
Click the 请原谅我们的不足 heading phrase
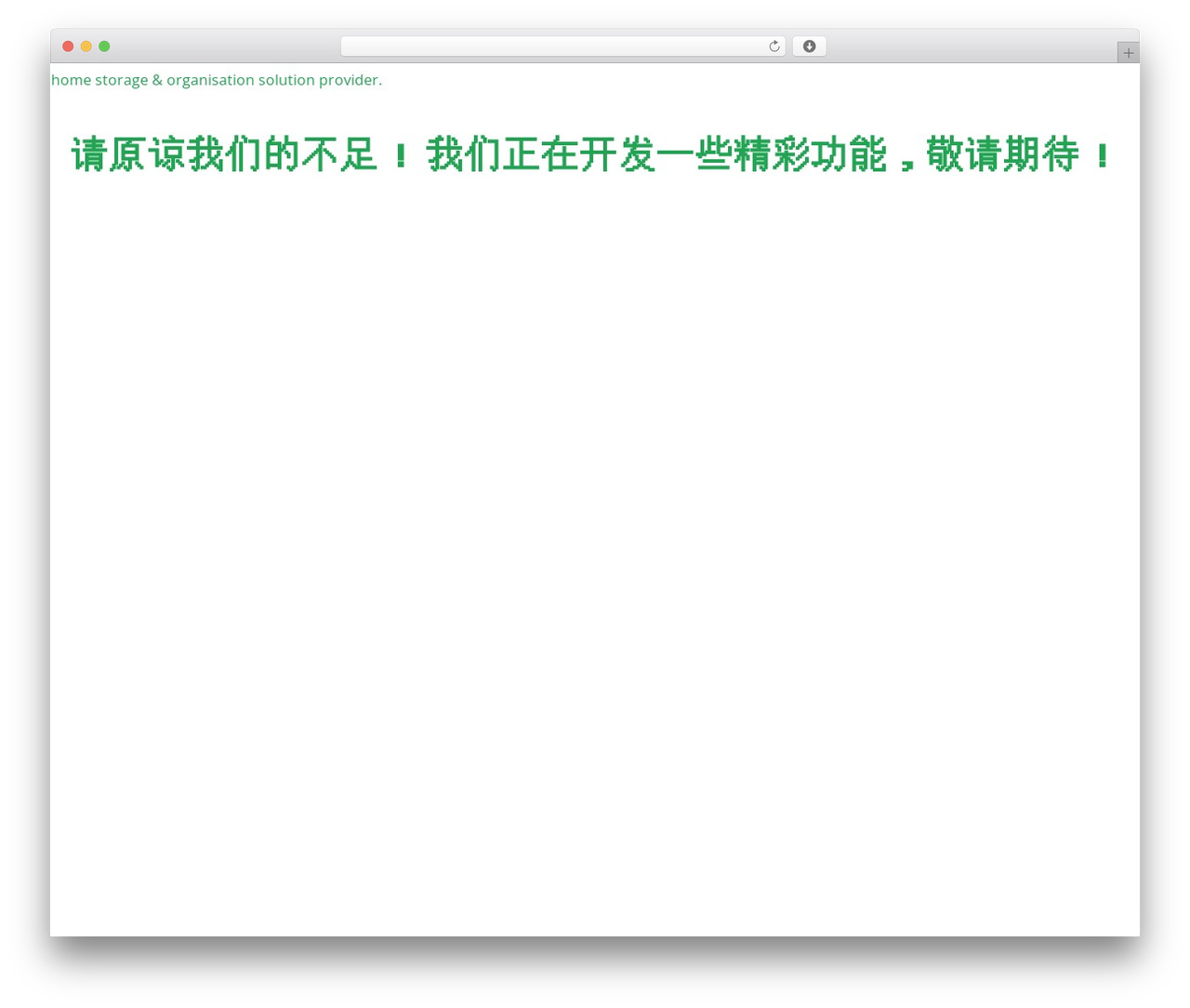[x=224, y=154]
